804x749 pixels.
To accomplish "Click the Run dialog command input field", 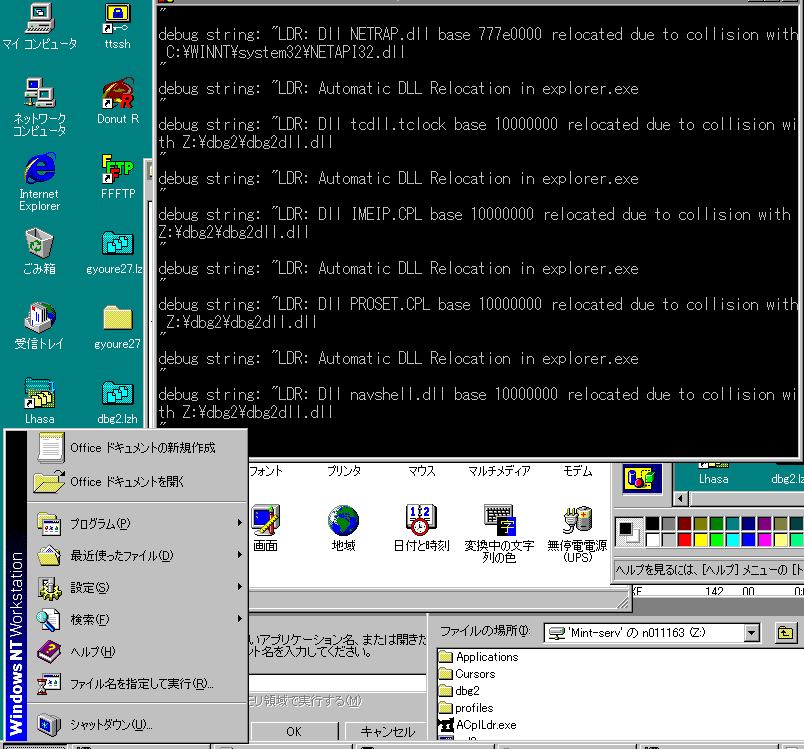I will click(x=337, y=682).
